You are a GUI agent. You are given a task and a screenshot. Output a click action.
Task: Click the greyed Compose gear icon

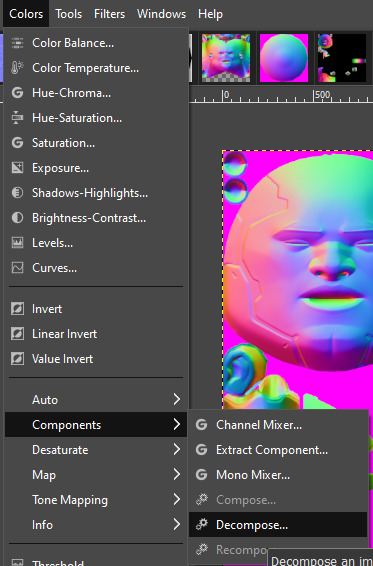coord(201,500)
